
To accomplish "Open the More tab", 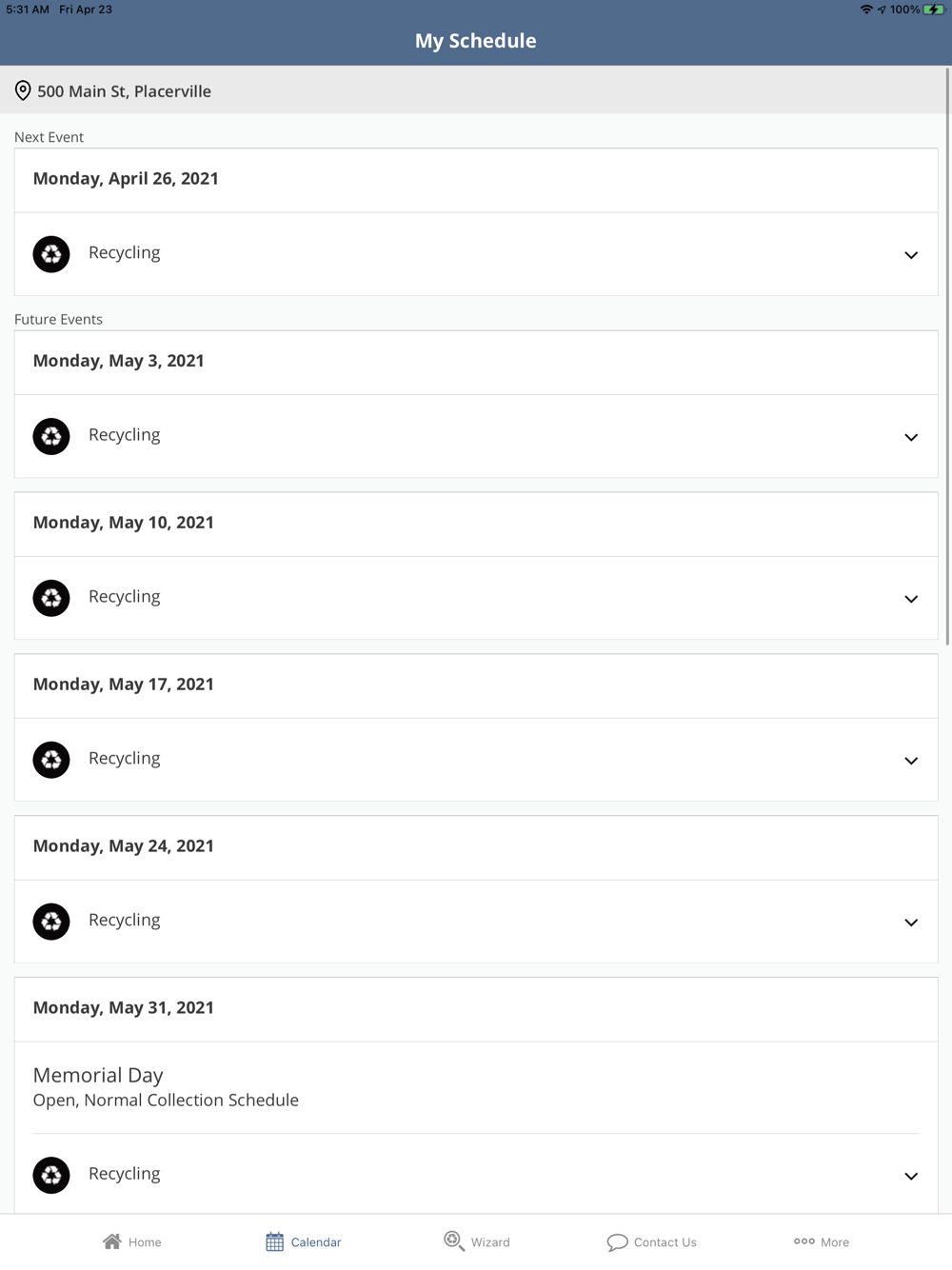I will 822,1241.
